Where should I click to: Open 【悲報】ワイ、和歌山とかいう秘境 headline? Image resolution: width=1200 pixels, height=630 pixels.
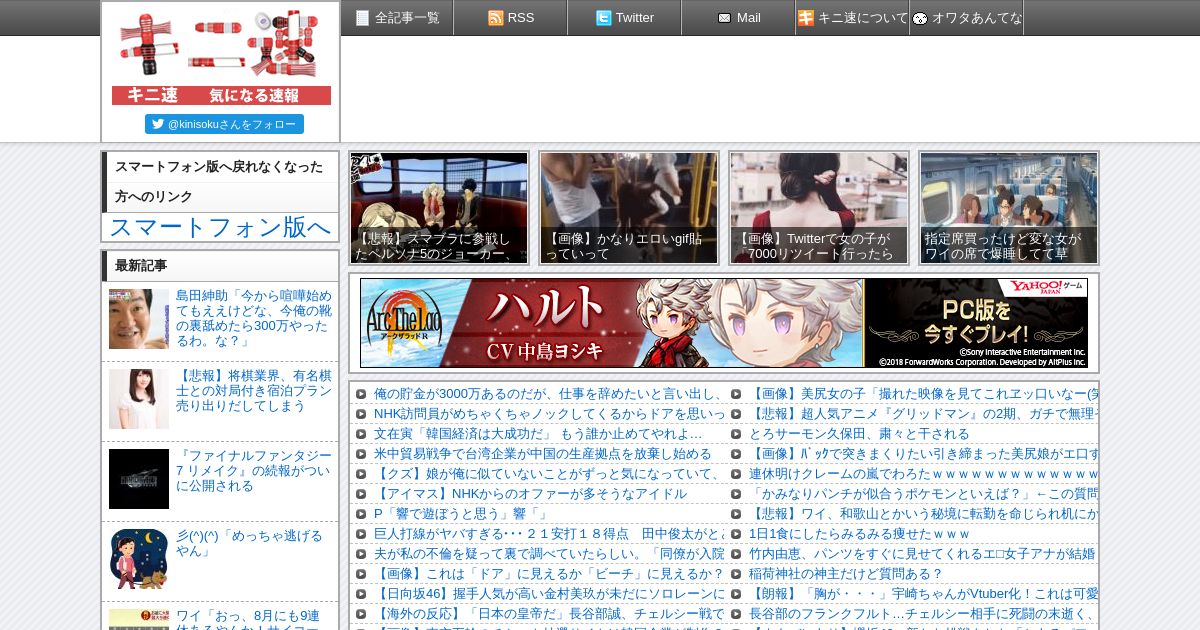924,514
